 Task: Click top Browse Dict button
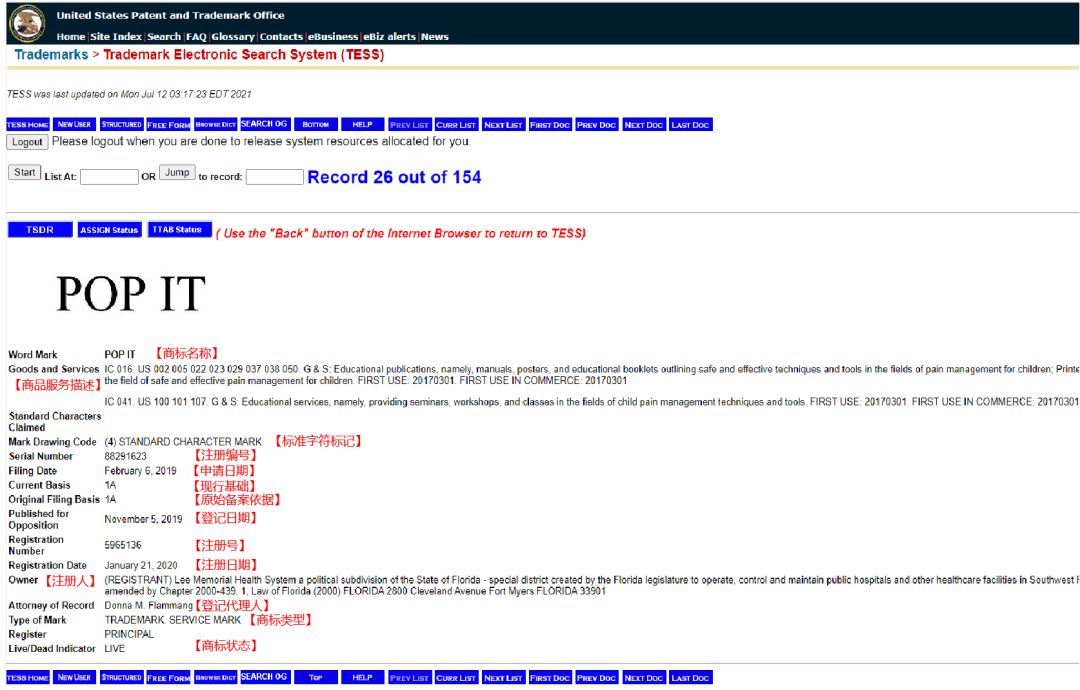216,125
